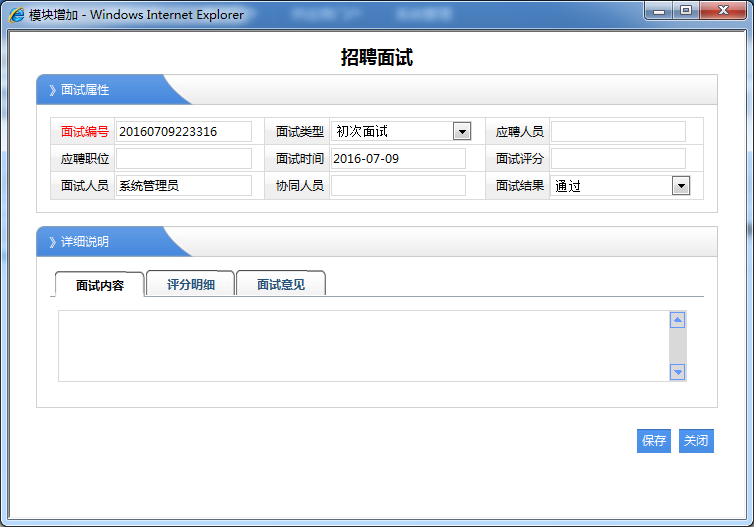Click the 应聘人员 input field
Screen dimensions: 754x527
pos(618,132)
